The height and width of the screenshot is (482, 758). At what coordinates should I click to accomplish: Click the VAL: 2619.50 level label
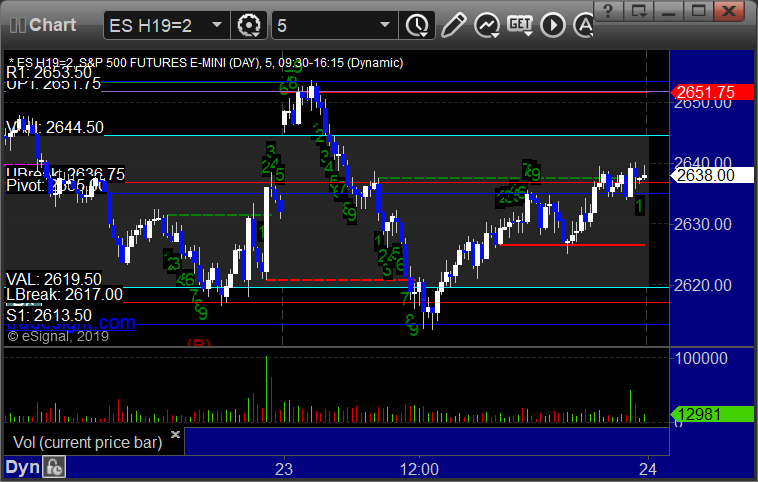click(x=54, y=279)
